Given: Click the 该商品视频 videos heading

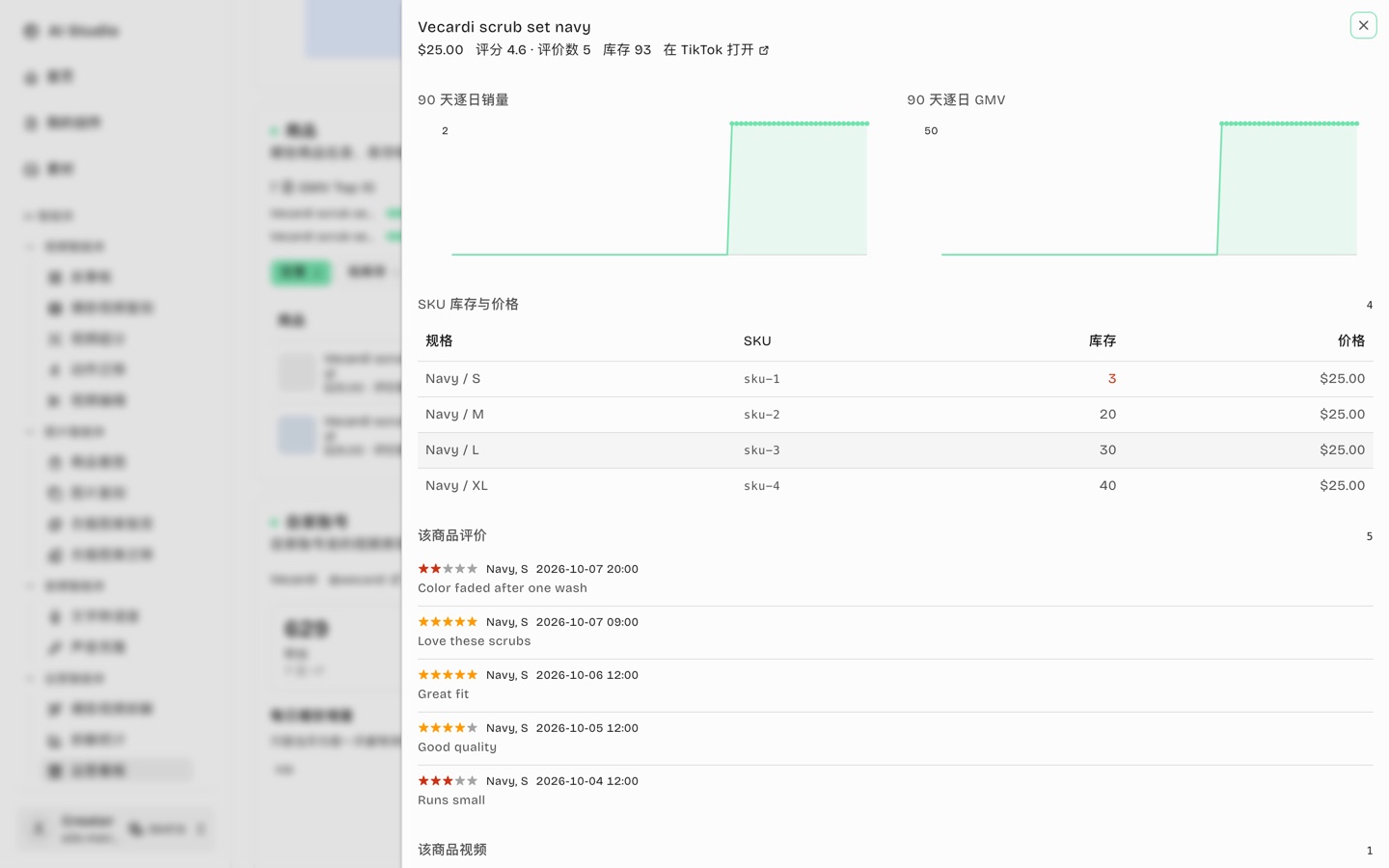Looking at the screenshot, I should pos(452,851).
